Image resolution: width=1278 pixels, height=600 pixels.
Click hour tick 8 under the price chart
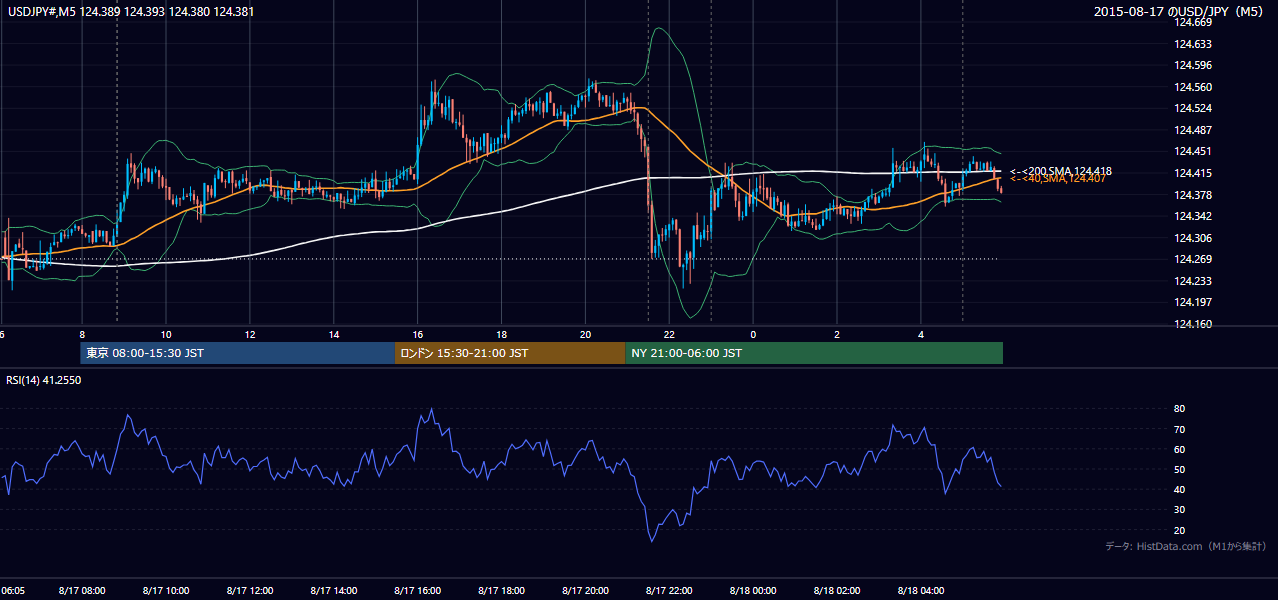pos(82,334)
